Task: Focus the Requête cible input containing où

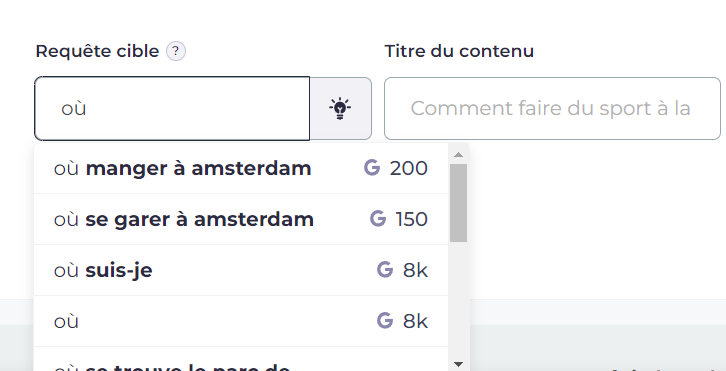Action: [x=172, y=108]
